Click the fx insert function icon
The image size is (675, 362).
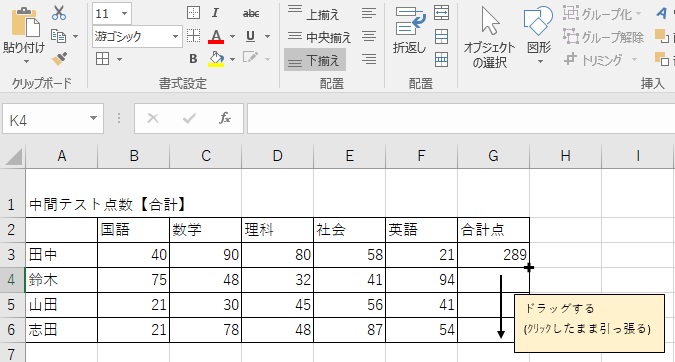click(225, 118)
